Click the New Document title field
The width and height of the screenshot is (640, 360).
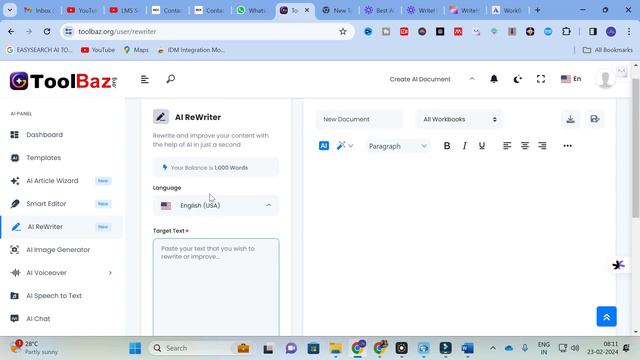[x=359, y=119]
